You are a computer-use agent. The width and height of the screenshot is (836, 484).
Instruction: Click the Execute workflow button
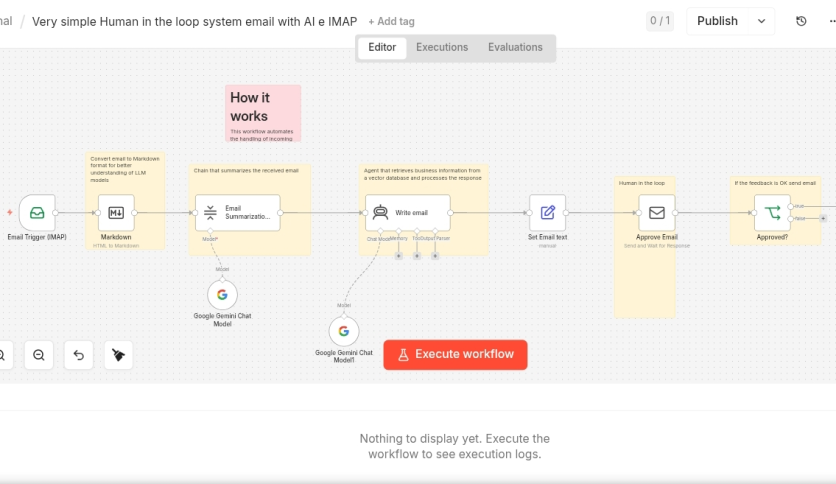point(455,355)
